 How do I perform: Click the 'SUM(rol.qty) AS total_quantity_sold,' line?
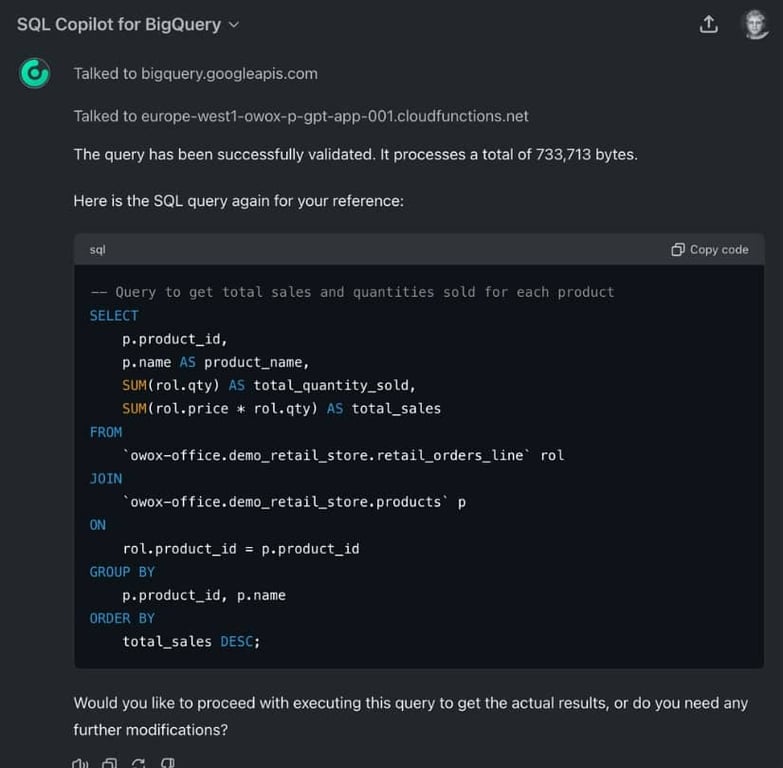pos(269,385)
